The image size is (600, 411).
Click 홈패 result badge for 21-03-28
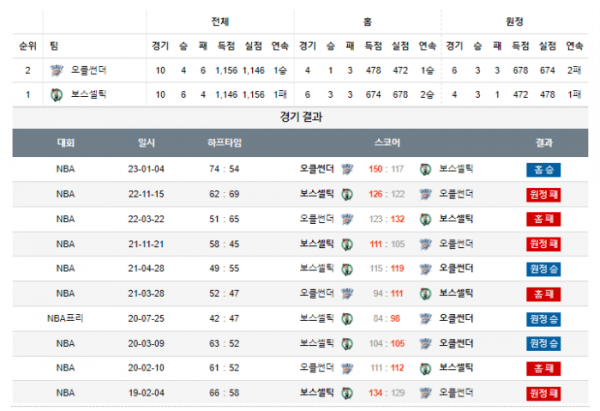(x=543, y=294)
